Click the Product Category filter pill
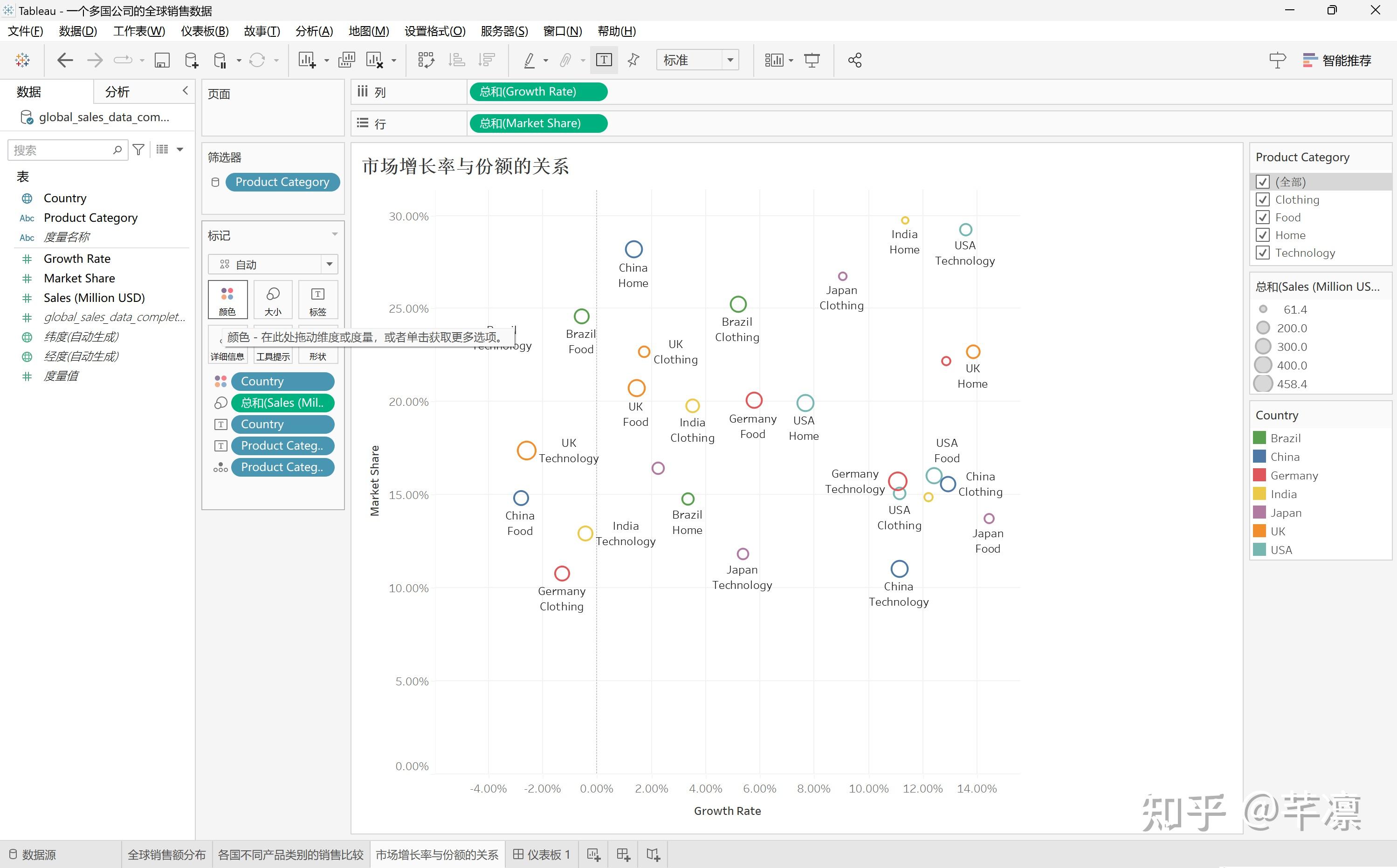Image resolution: width=1397 pixels, height=868 pixels. coord(282,182)
